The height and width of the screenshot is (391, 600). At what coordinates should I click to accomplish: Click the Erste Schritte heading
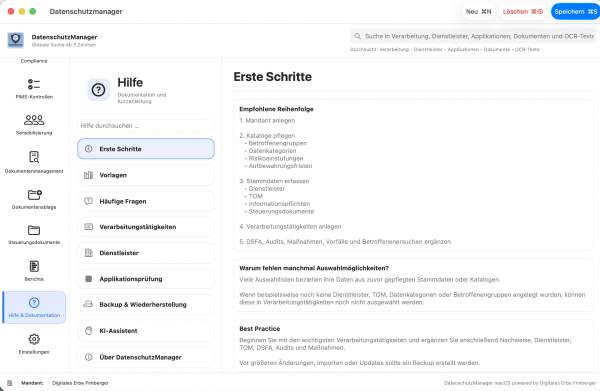coord(272,77)
